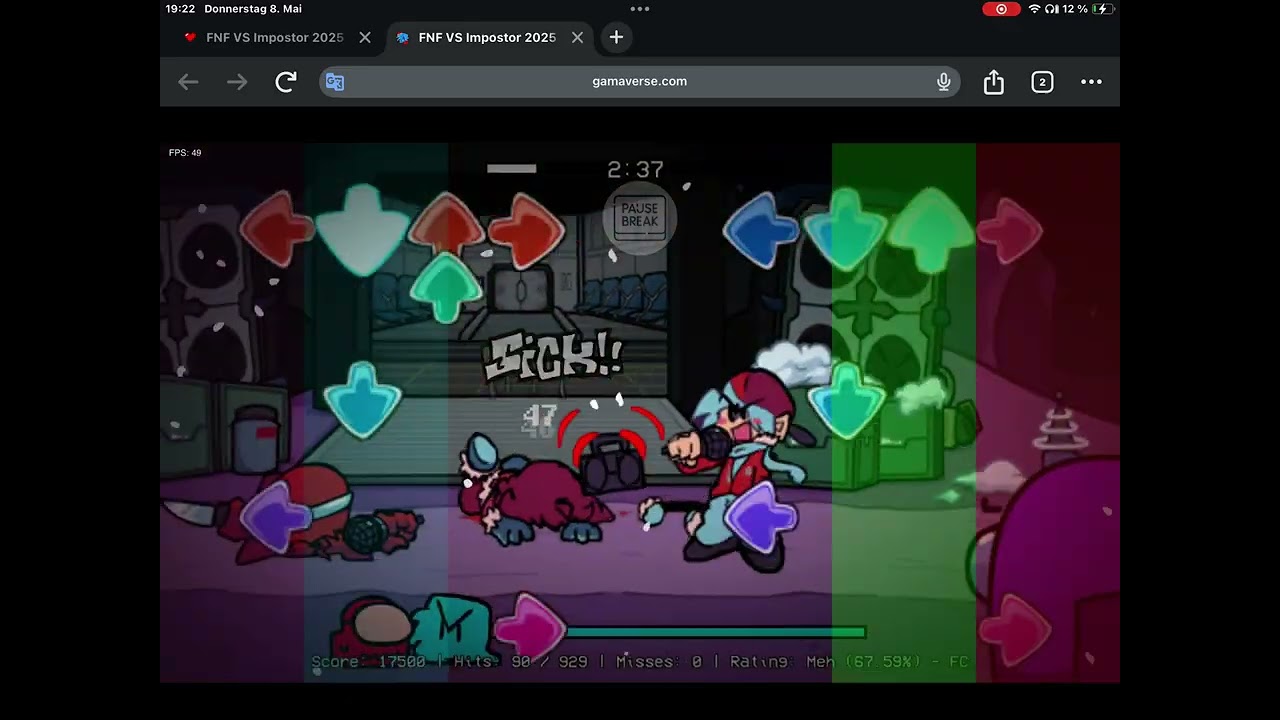The width and height of the screenshot is (1280, 720).
Task: Open the tab switcher showing 2 tabs
Action: pos(1042,82)
